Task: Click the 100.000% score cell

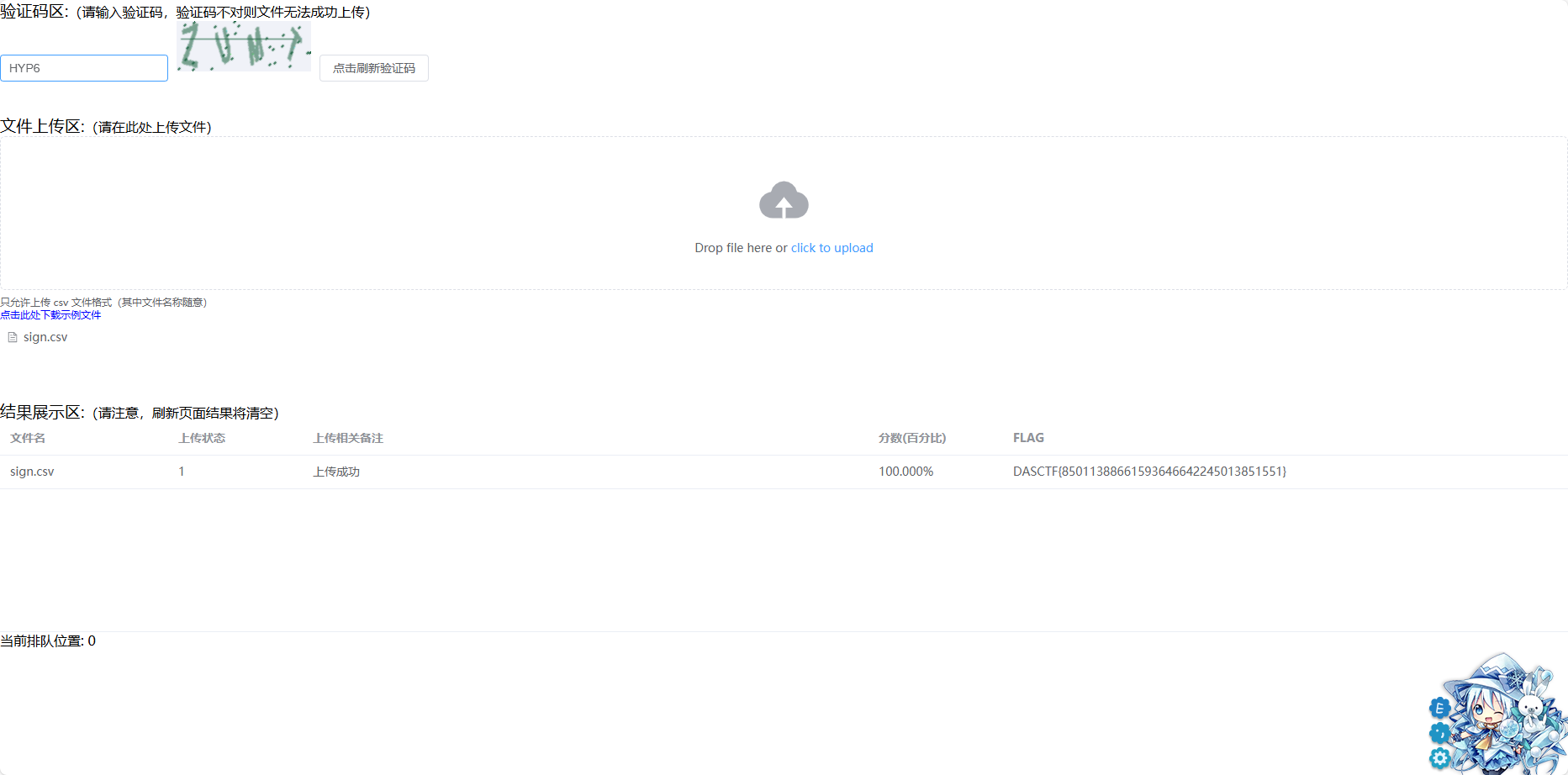Action: (905, 472)
